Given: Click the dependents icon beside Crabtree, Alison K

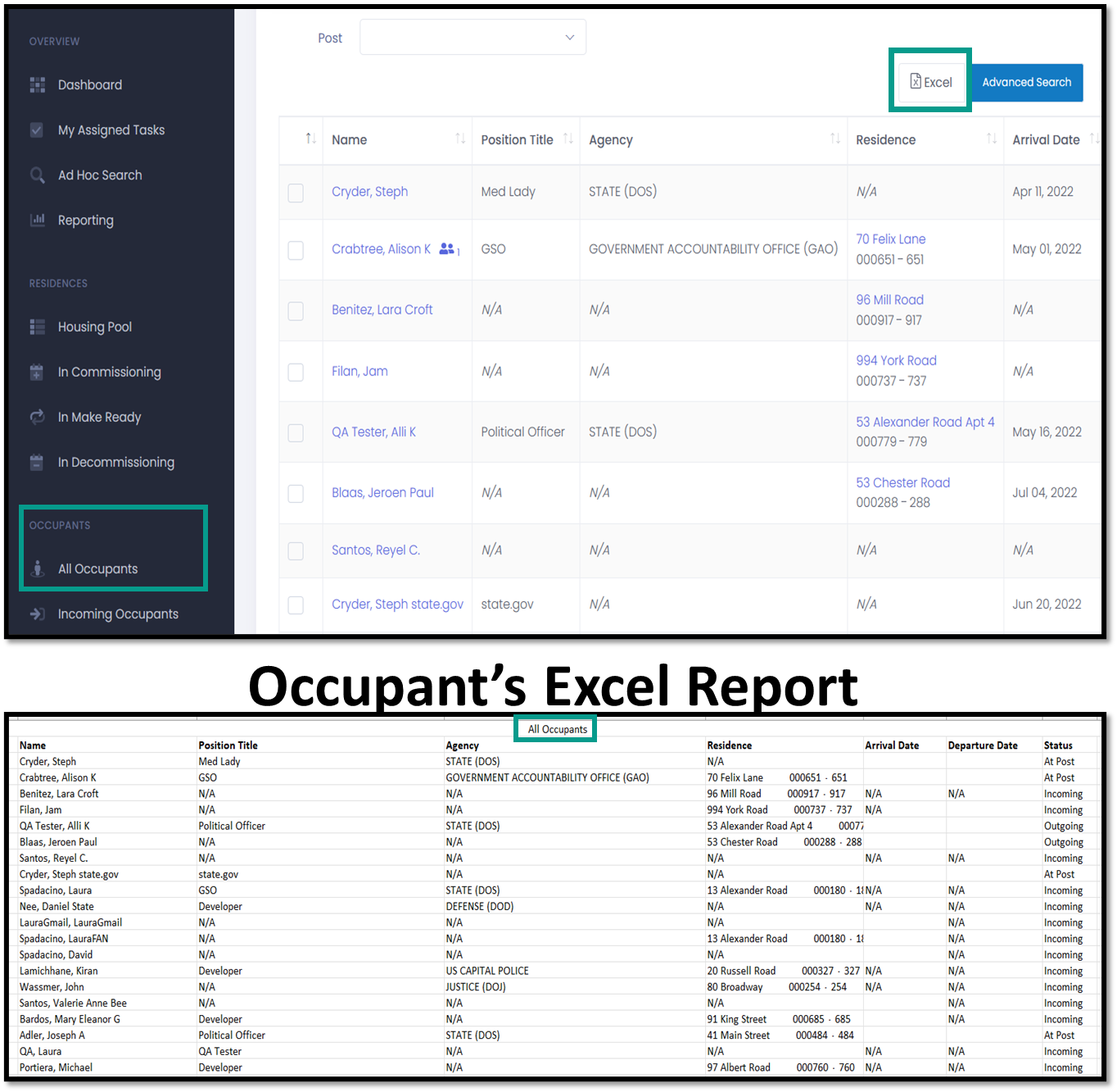Looking at the screenshot, I should [x=447, y=248].
